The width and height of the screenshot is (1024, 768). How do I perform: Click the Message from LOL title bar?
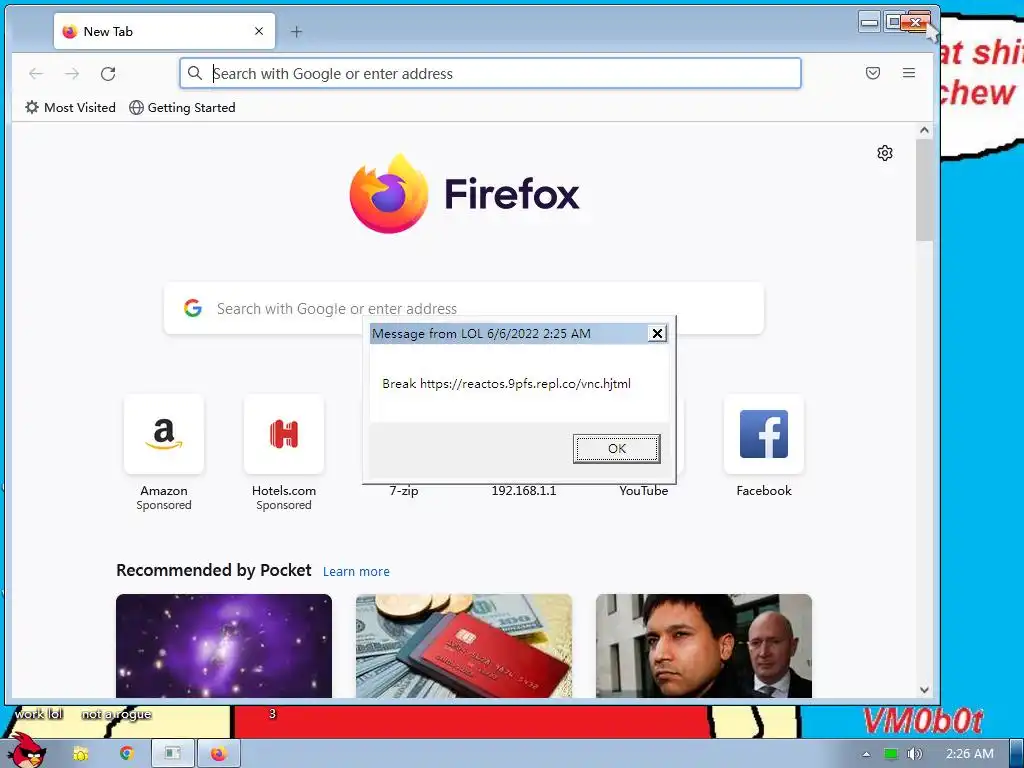point(508,334)
